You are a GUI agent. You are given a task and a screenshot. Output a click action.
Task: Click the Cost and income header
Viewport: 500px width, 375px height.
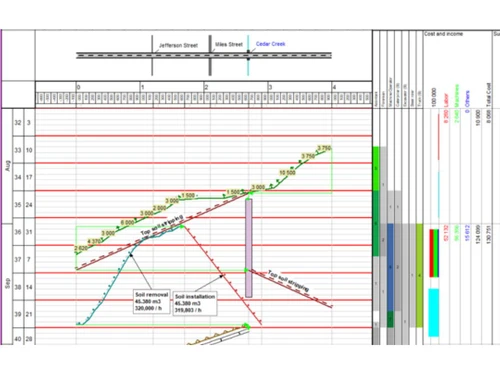tap(443, 34)
